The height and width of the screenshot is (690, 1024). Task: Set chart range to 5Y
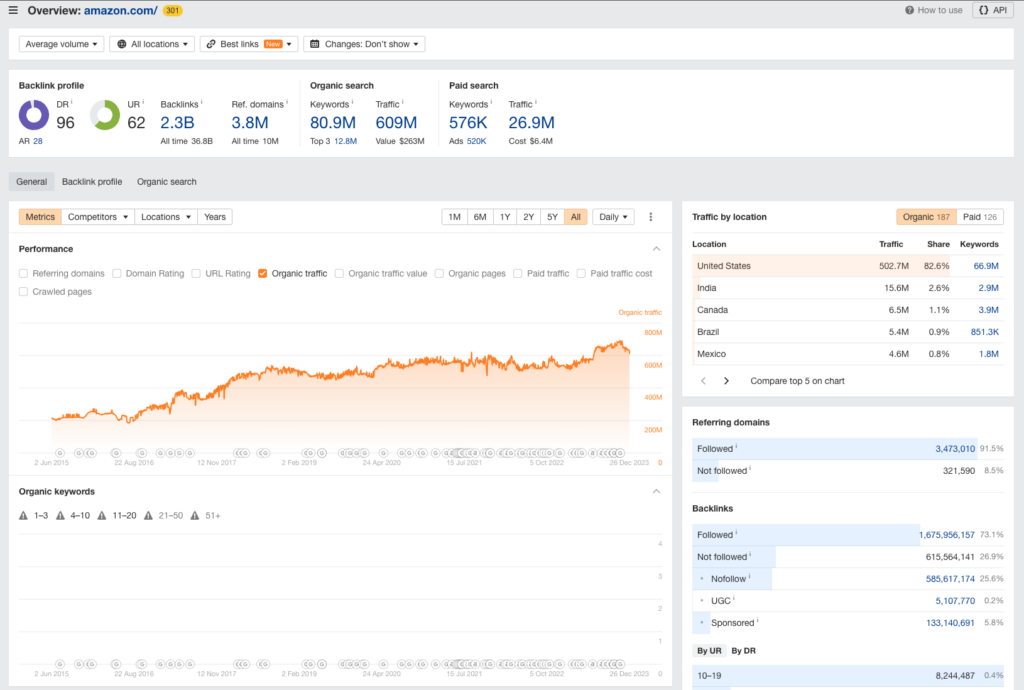click(x=552, y=217)
